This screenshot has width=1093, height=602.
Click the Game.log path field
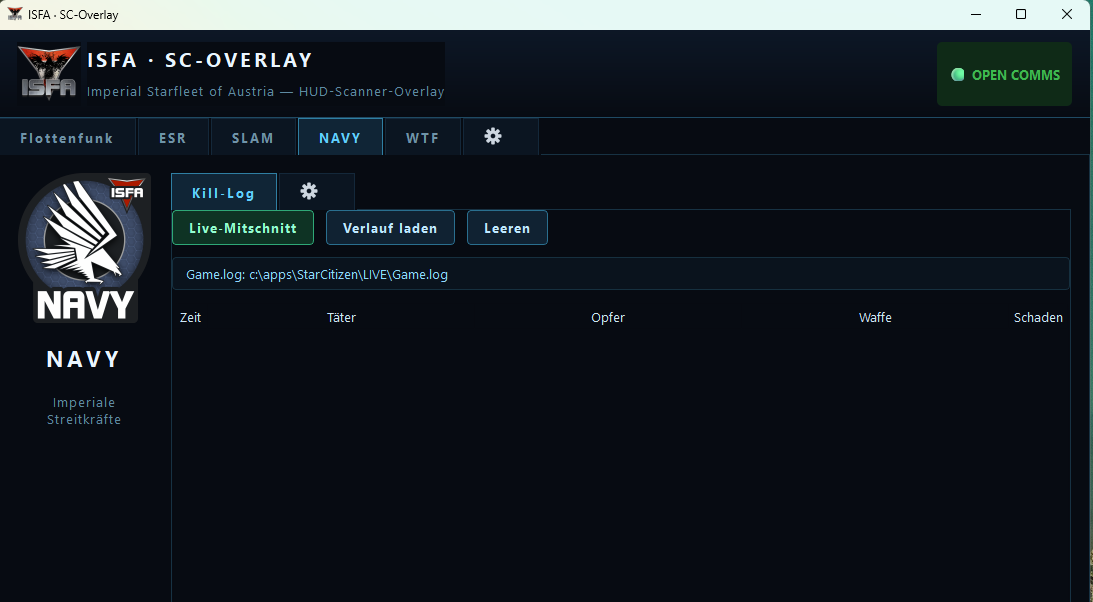point(620,274)
